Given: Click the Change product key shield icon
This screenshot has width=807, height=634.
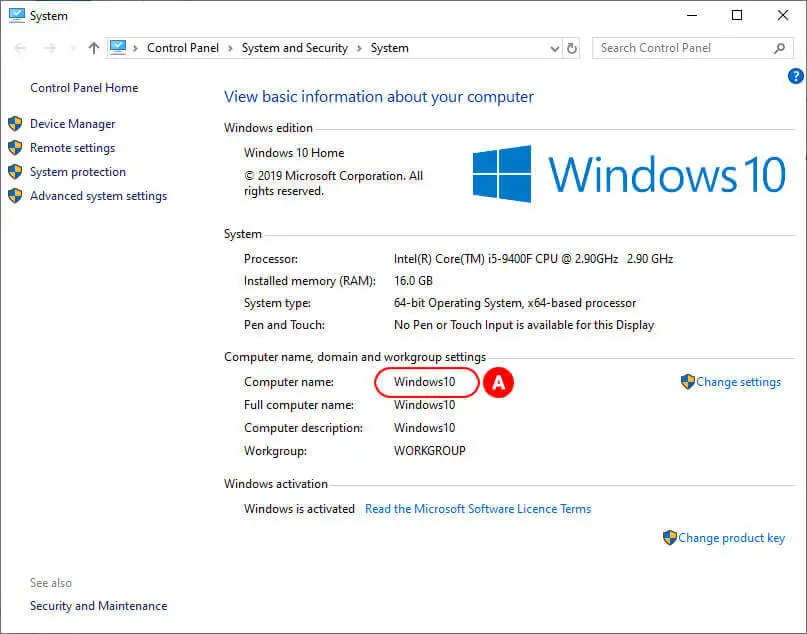Looking at the screenshot, I should click(x=670, y=537).
